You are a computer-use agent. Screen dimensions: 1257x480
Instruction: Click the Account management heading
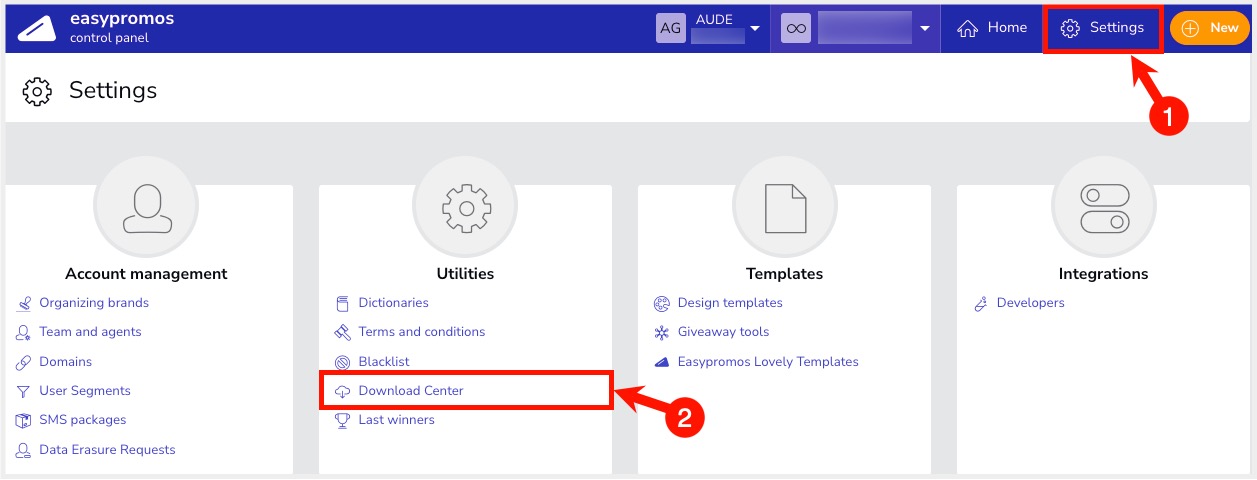point(146,274)
